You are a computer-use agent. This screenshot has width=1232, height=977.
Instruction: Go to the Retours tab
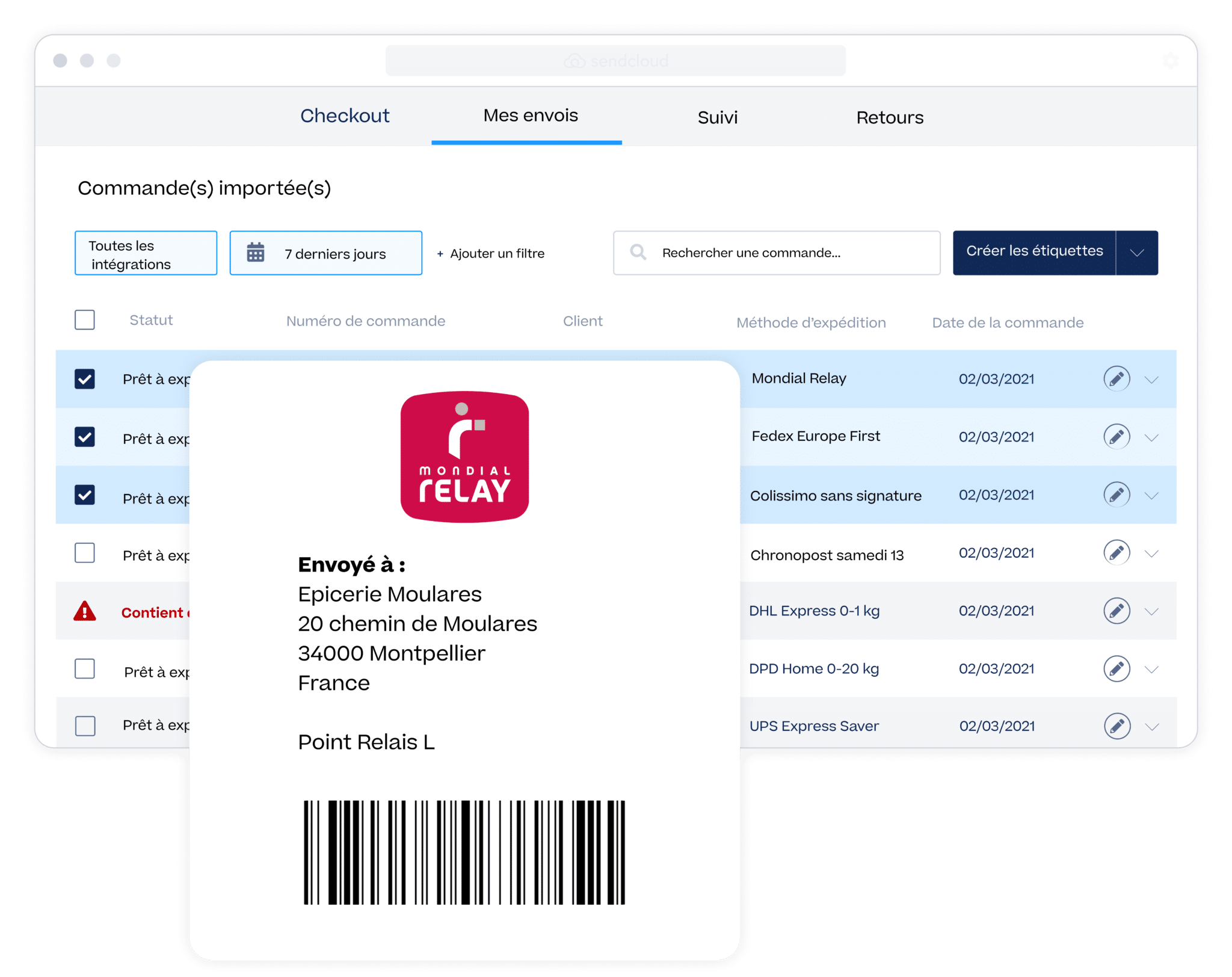890,117
